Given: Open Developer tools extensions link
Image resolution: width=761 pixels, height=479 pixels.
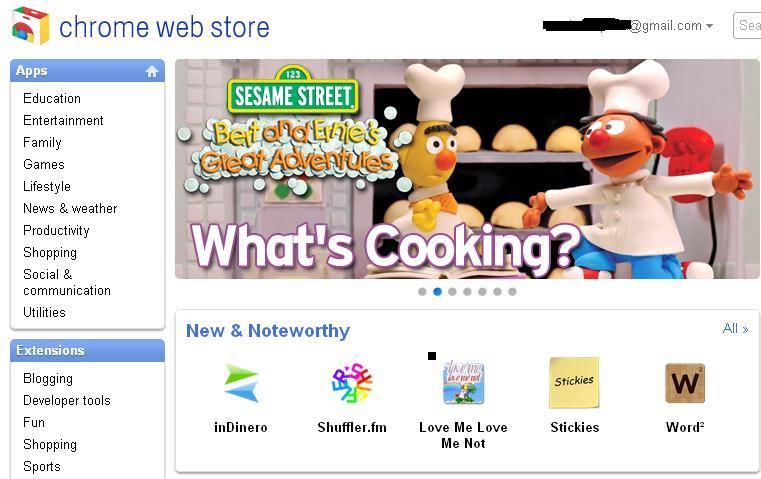Looking at the screenshot, I should pyautogui.click(x=67, y=400).
